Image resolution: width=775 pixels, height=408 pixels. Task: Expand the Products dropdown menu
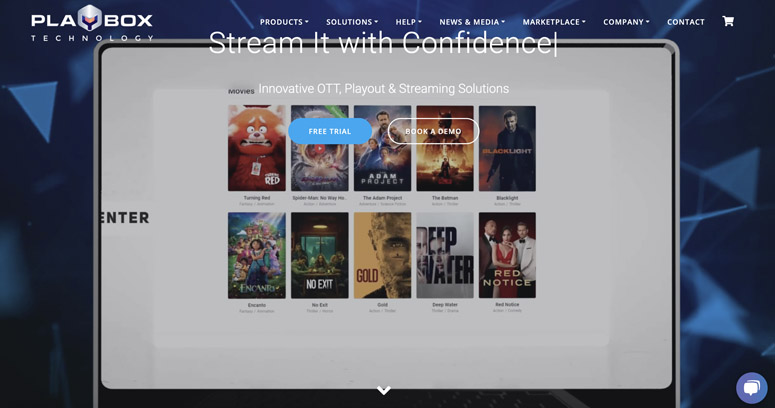point(284,22)
